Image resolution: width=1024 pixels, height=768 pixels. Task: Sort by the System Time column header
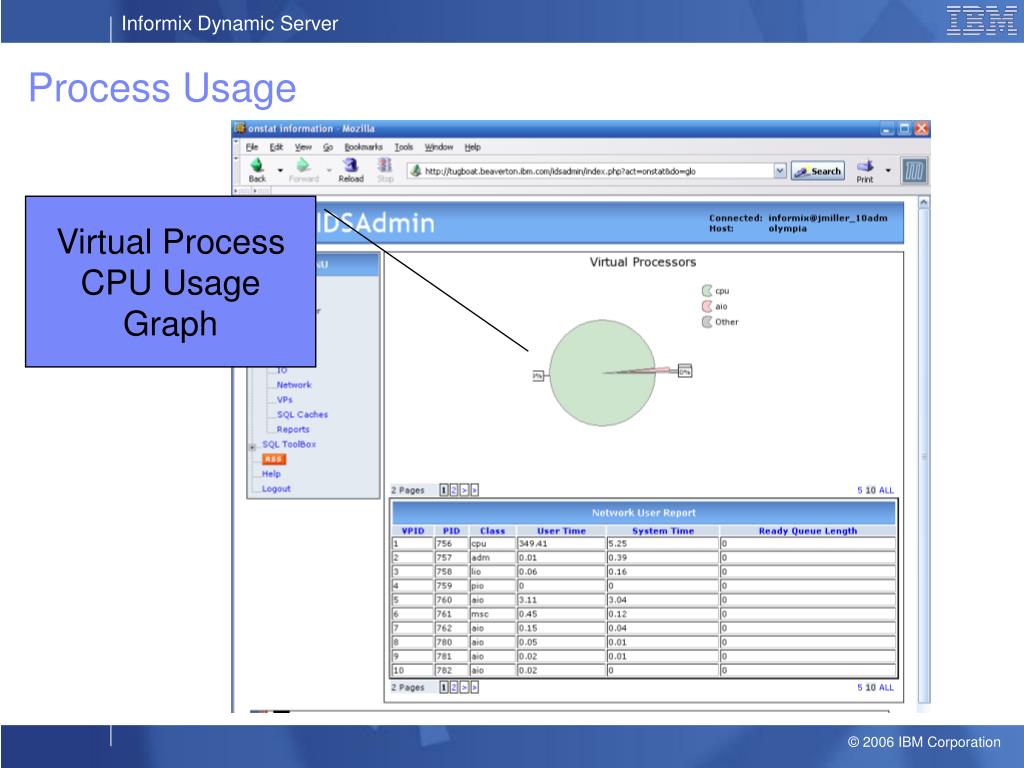pos(663,531)
